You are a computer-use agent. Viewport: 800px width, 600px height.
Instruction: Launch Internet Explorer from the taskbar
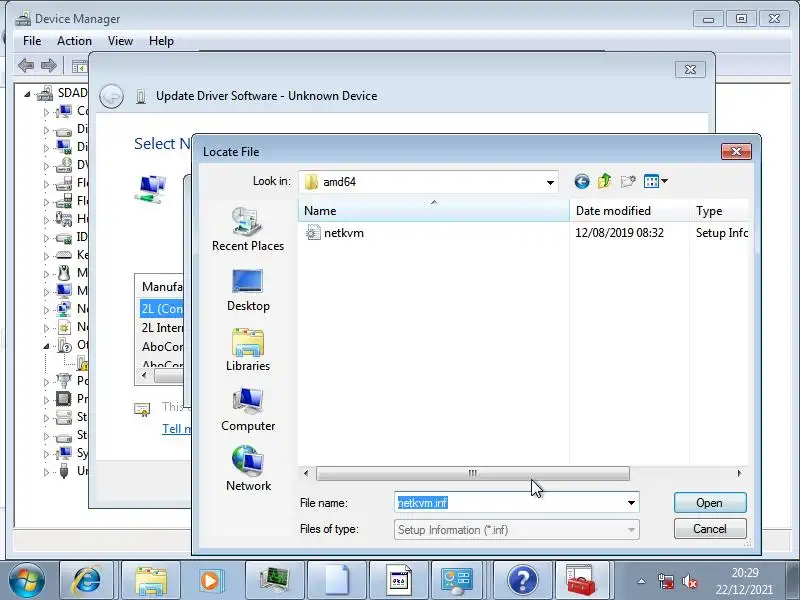point(88,580)
